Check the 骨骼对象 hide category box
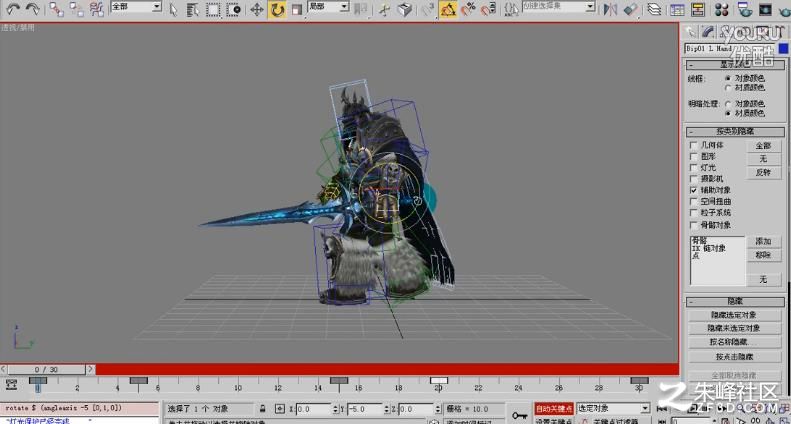The image size is (791, 424). (694, 225)
